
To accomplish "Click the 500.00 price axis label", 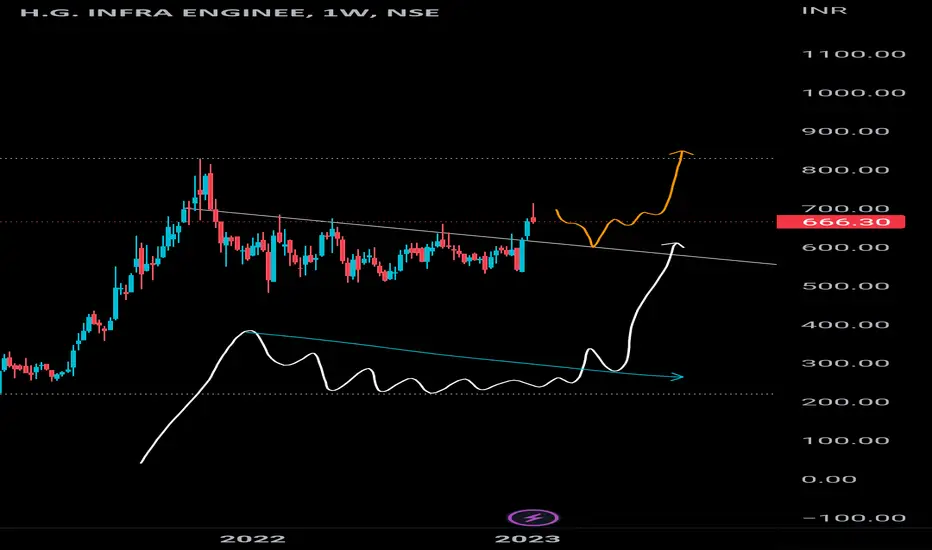I will tap(845, 286).
